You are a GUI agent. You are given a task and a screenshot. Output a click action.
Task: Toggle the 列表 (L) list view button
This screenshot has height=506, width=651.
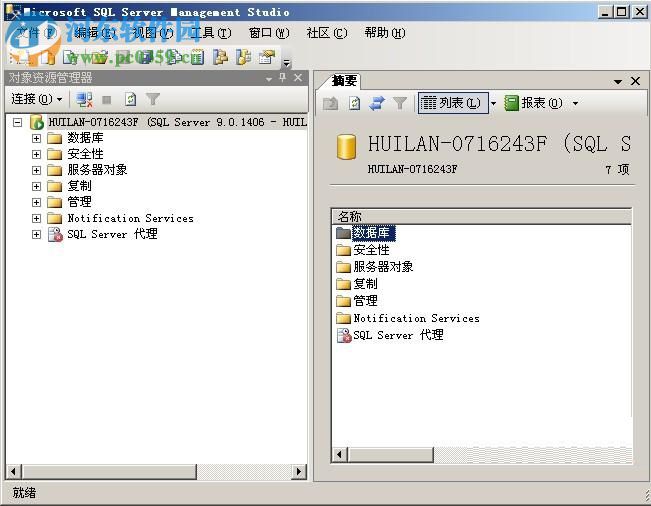(453, 103)
